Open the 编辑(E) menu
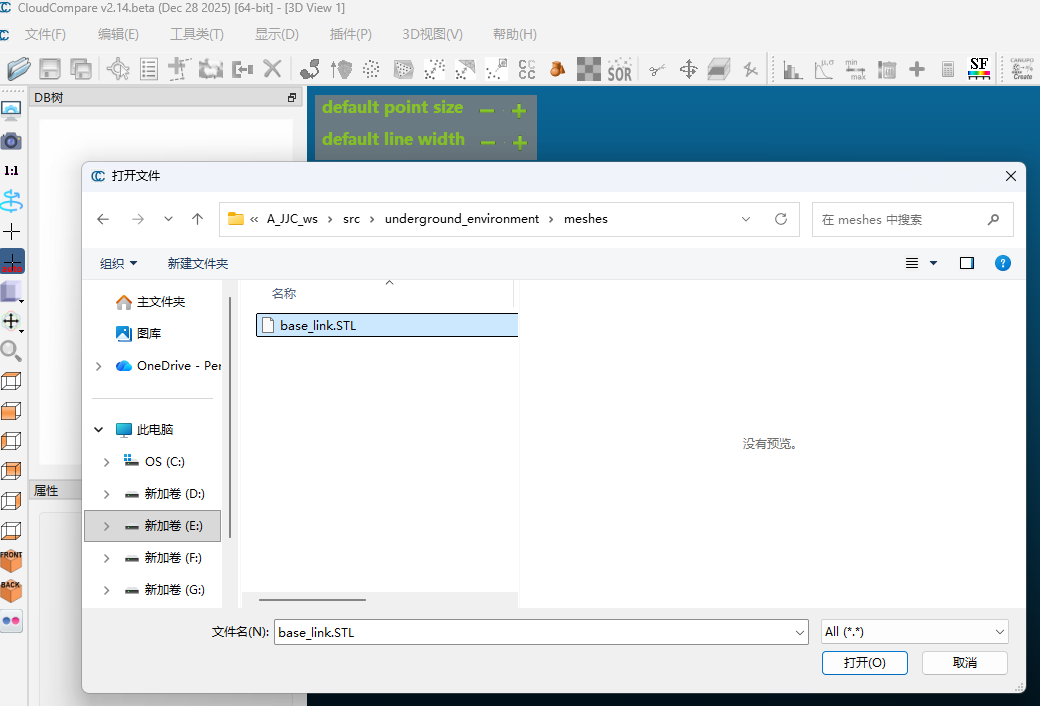This screenshot has width=1040, height=706. coord(118,34)
